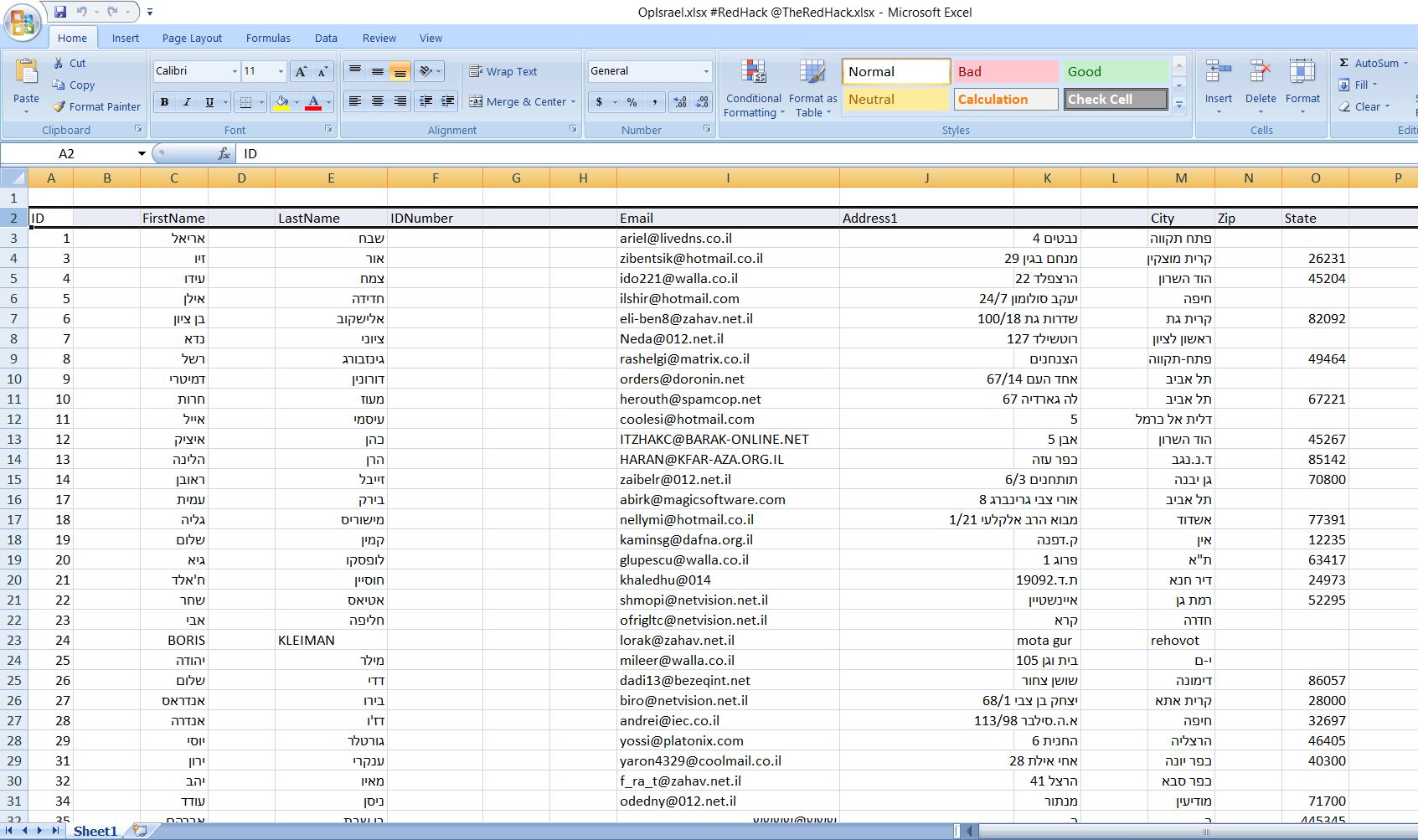Click the Insert Function fx icon
The image size is (1418, 840).
click(224, 154)
